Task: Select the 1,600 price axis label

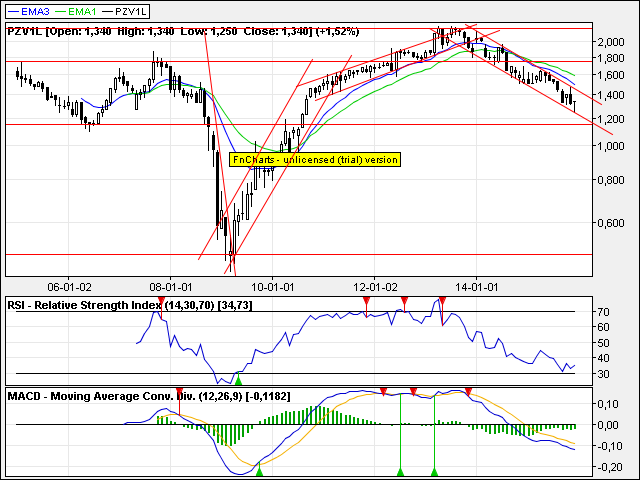Action: coord(611,75)
